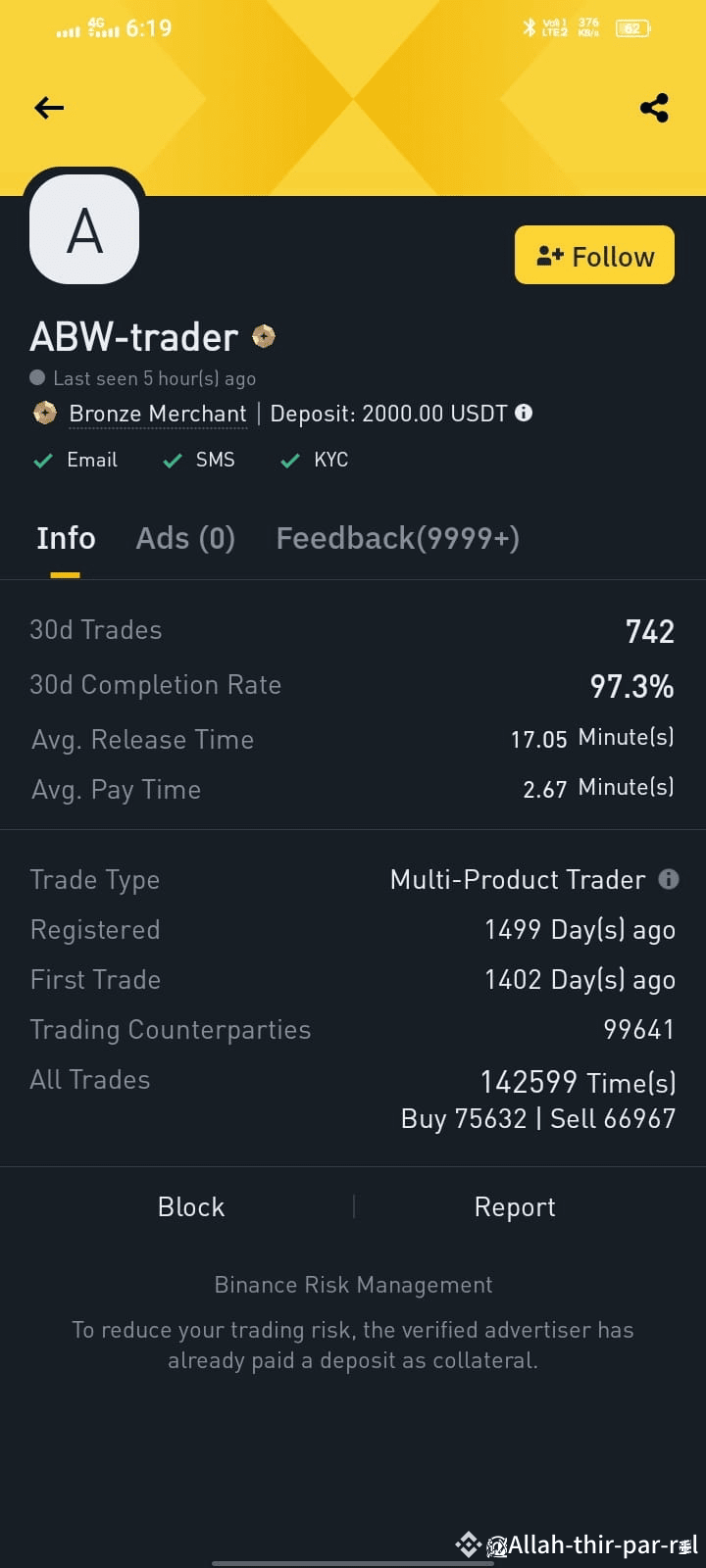
Task: Open the Feedback(9999+) tab
Action: point(397,538)
